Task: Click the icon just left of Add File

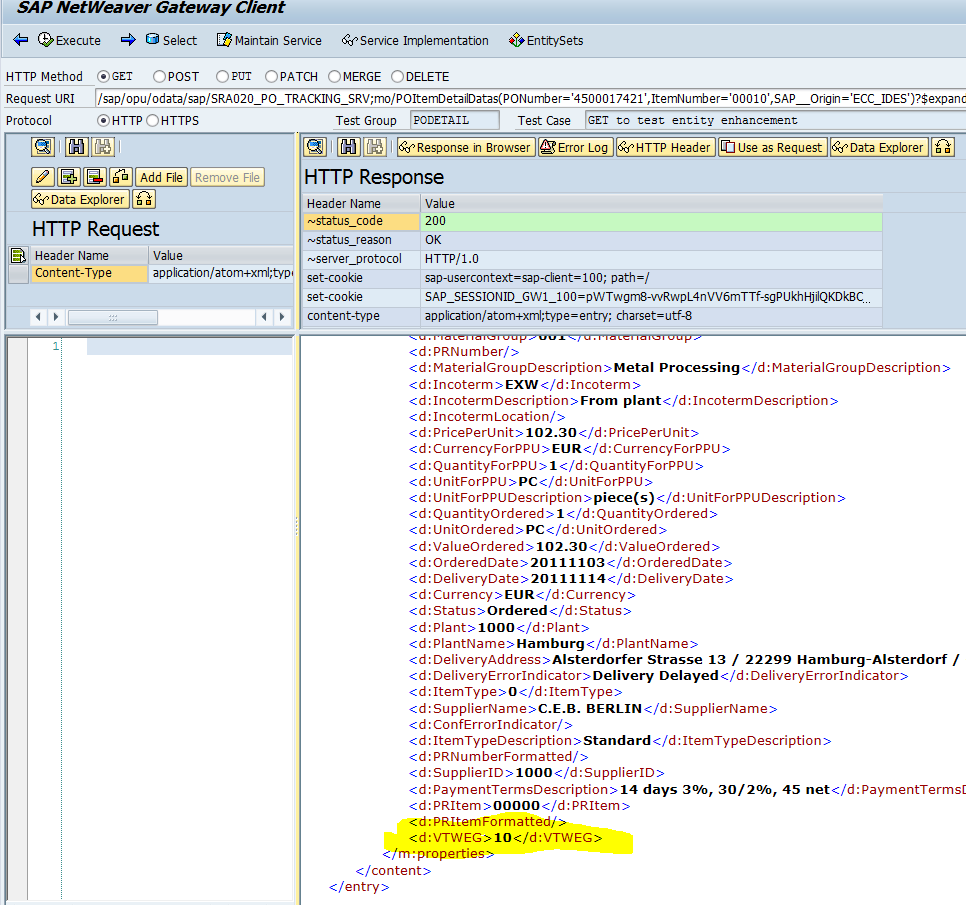Action: pyautogui.click(x=121, y=177)
